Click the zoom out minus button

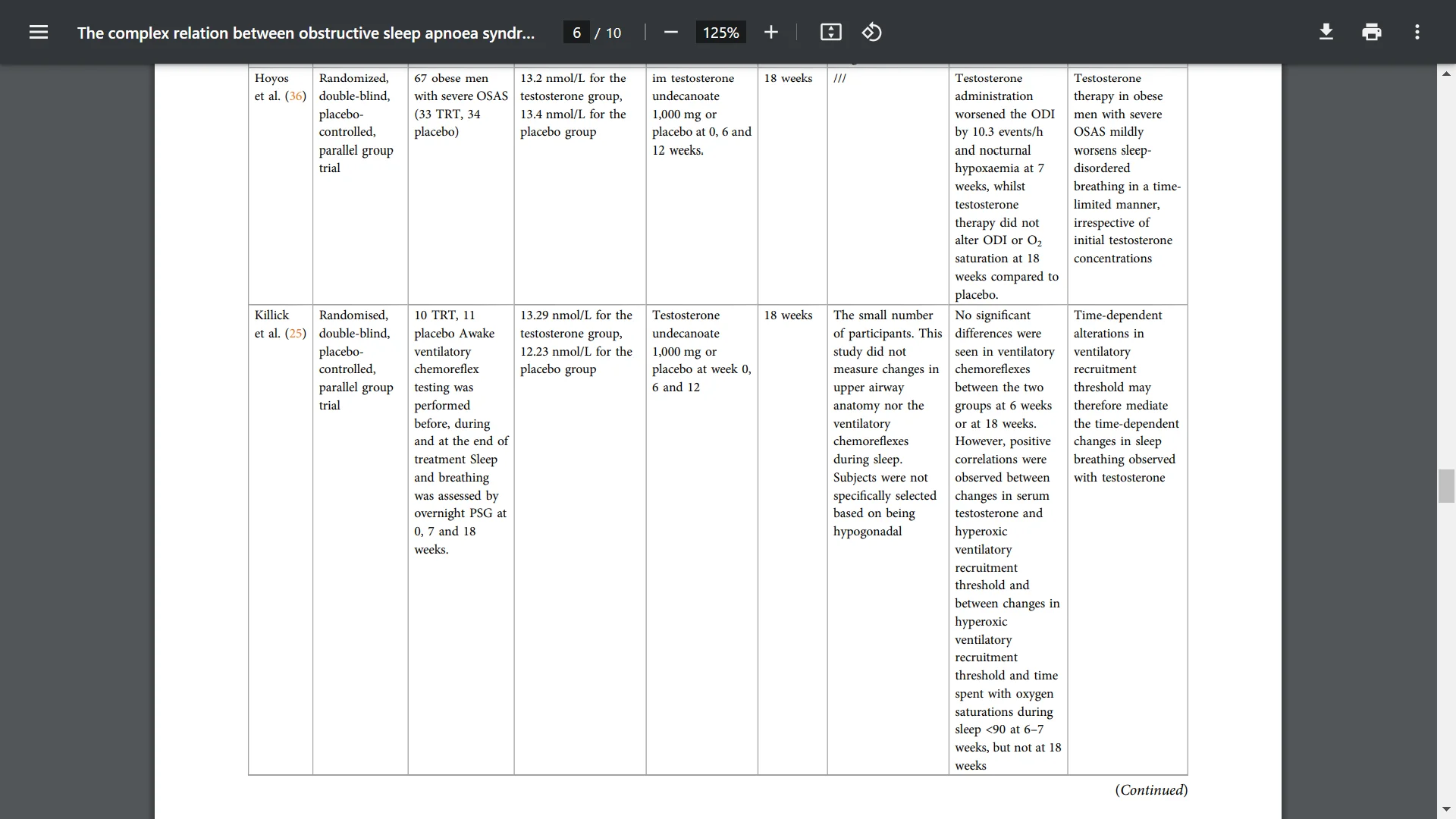pyautogui.click(x=670, y=32)
